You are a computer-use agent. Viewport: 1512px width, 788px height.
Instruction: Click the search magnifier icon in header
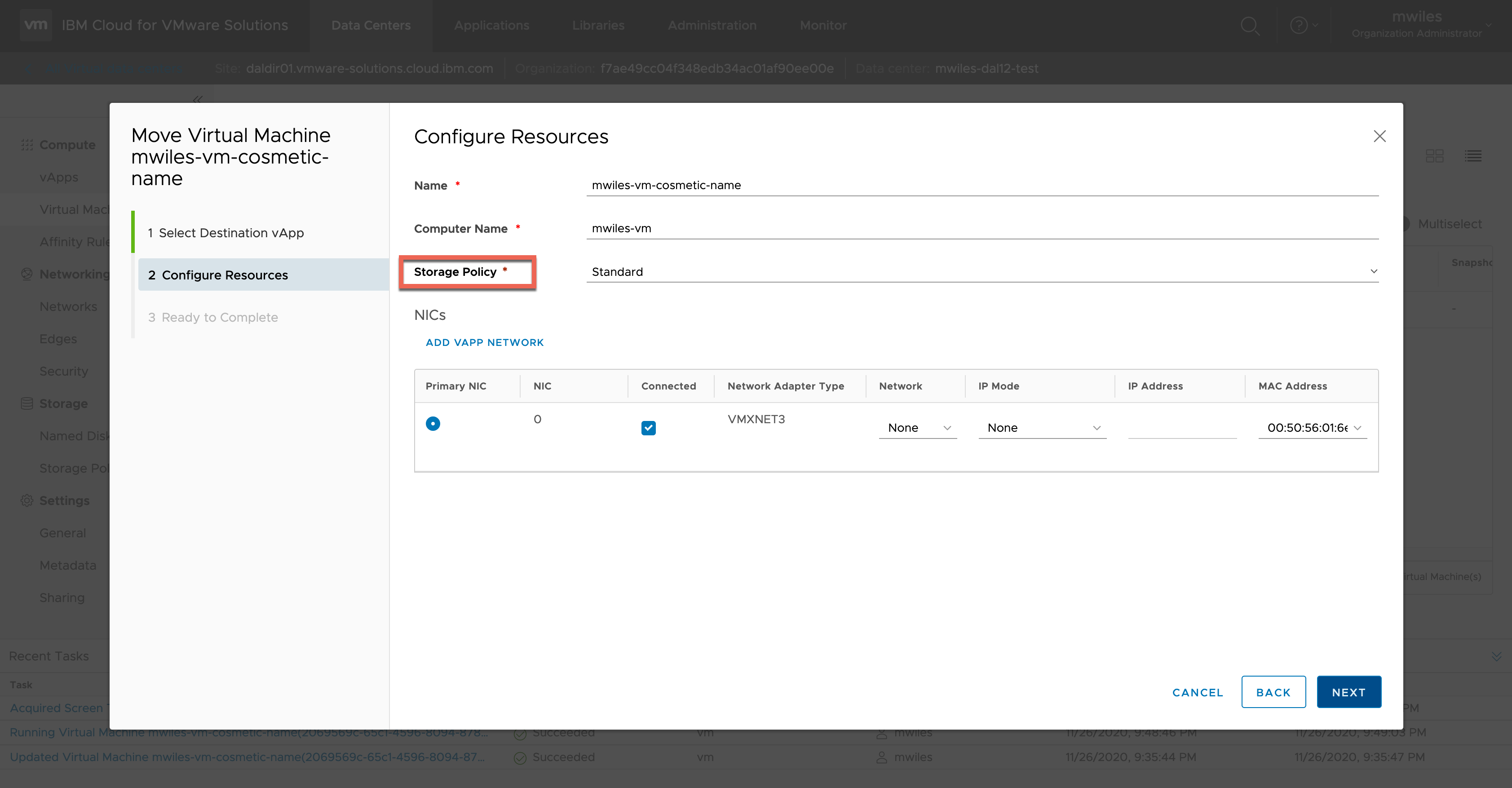click(x=1249, y=25)
